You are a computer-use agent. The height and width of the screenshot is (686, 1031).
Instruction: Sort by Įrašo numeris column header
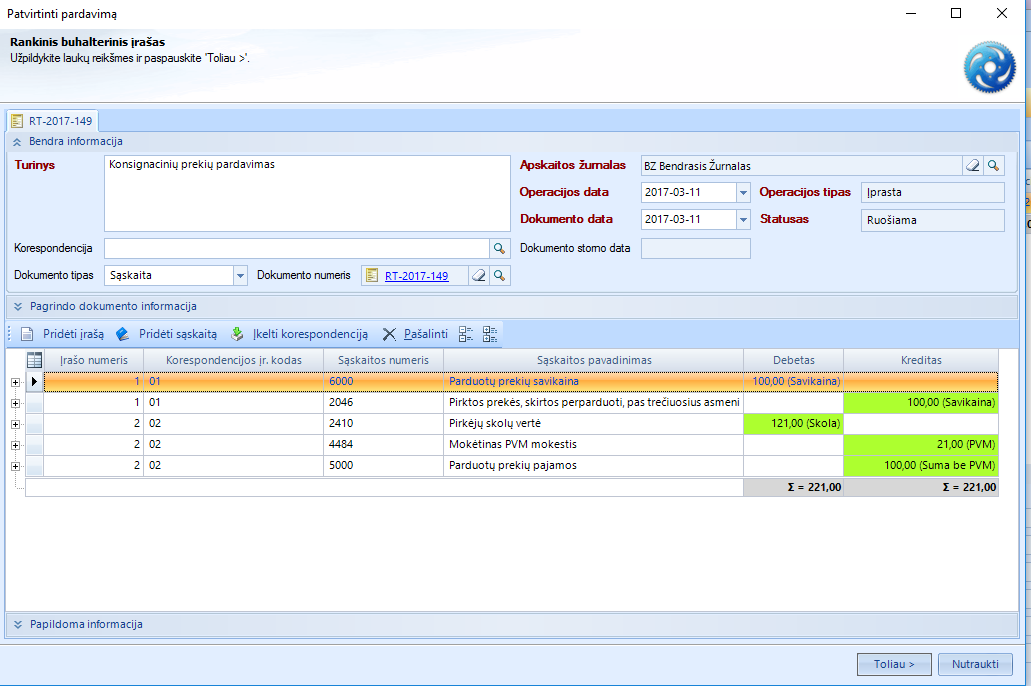pos(93,360)
